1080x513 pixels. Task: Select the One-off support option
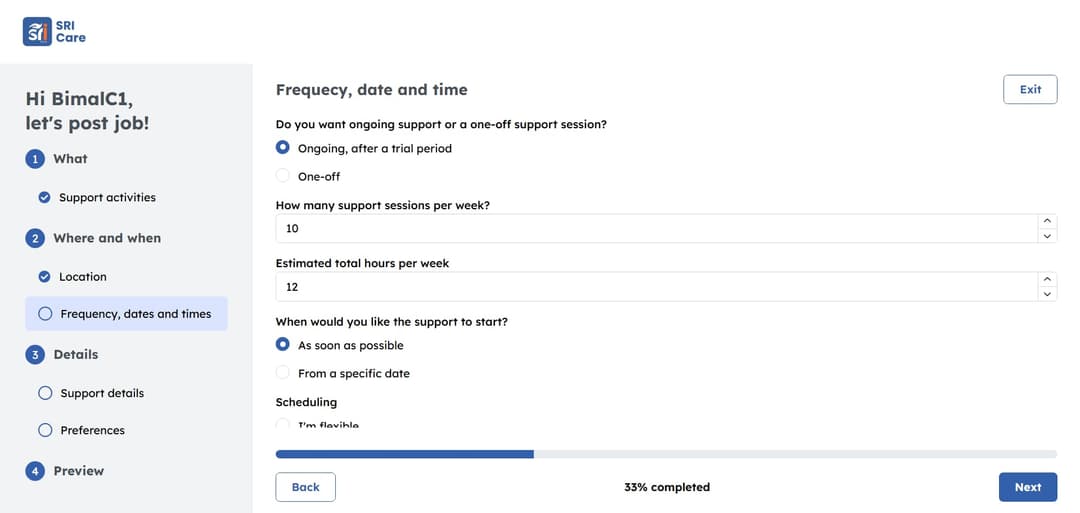[283, 176]
